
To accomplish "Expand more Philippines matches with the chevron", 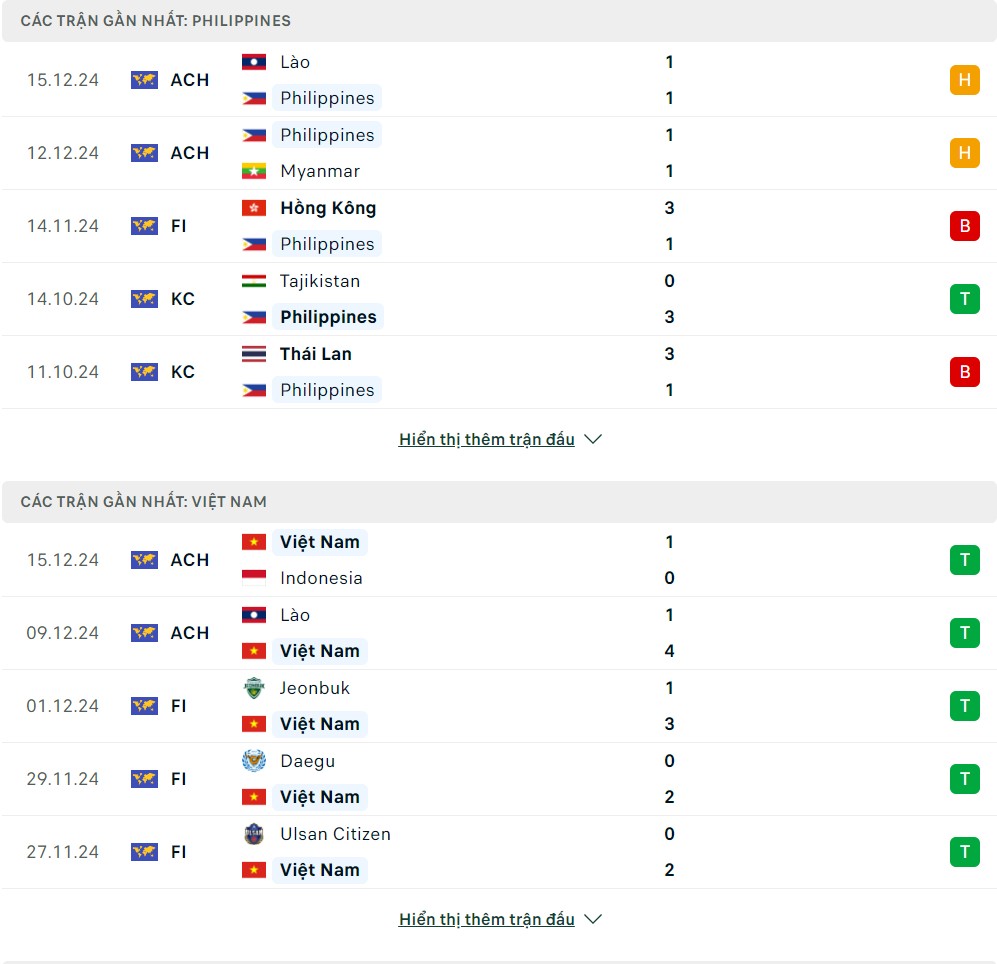I will (x=593, y=439).
